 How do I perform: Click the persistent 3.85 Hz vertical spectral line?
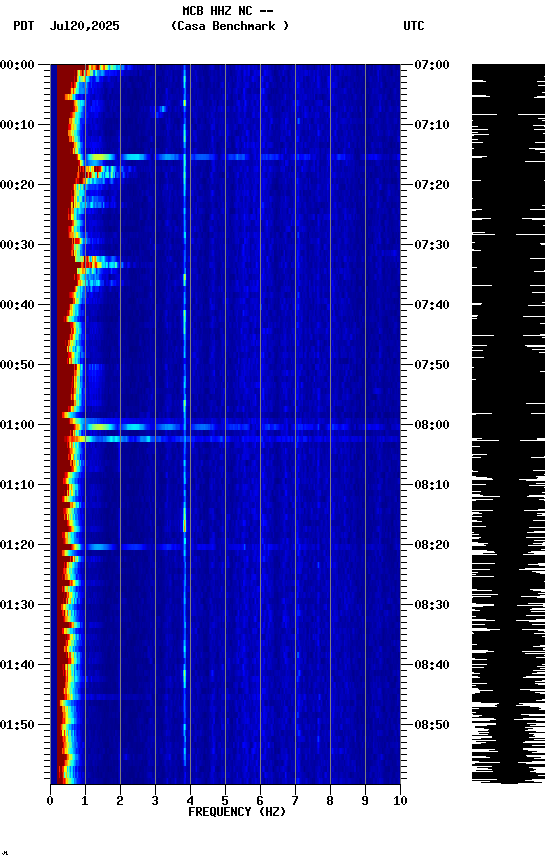pos(185,416)
